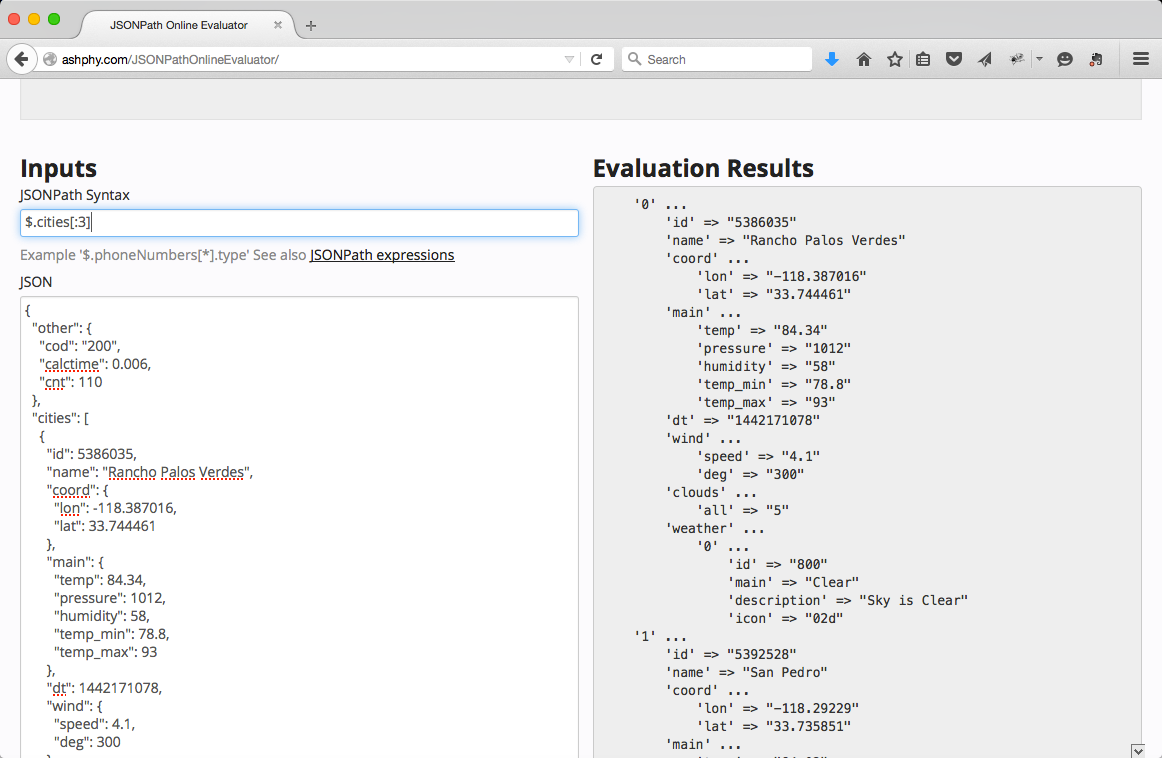This screenshot has width=1162, height=758.
Task: Click the Share paper-plane icon
Action: pos(984,59)
